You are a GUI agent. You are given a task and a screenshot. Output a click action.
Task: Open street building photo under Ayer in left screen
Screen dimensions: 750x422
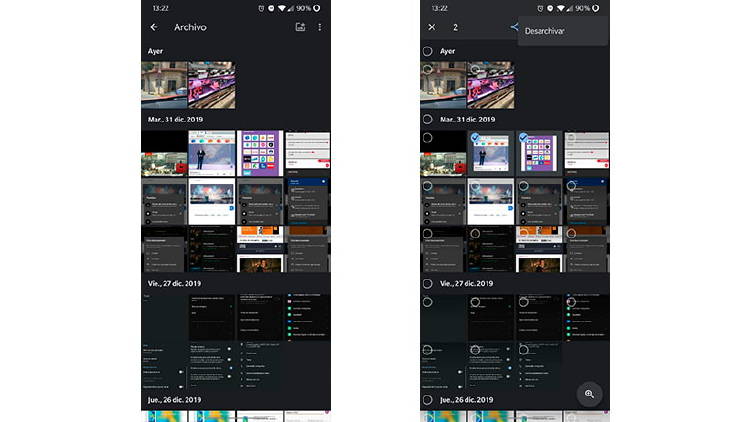point(163,85)
